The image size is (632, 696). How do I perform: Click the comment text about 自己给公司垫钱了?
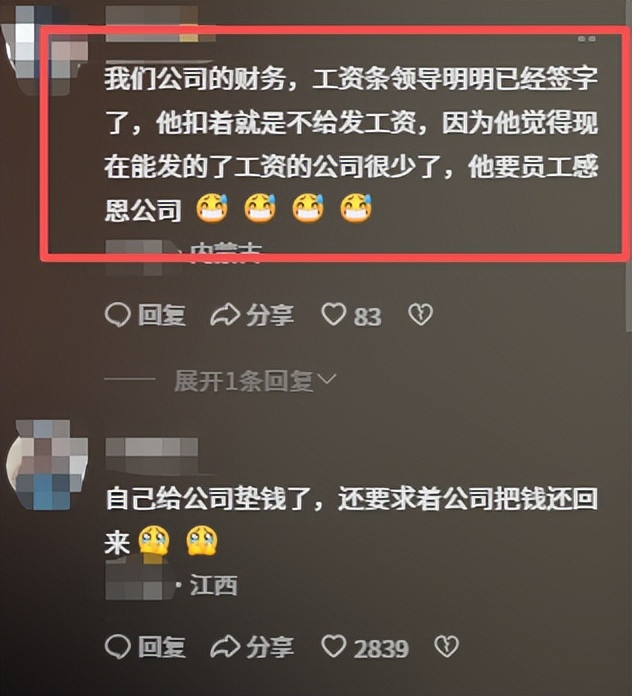coord(351,520)
